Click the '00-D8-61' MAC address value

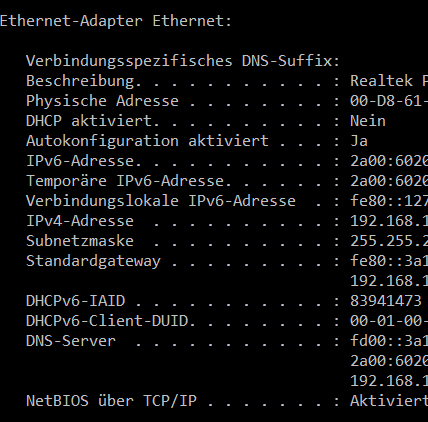click(x=389, y=101)
